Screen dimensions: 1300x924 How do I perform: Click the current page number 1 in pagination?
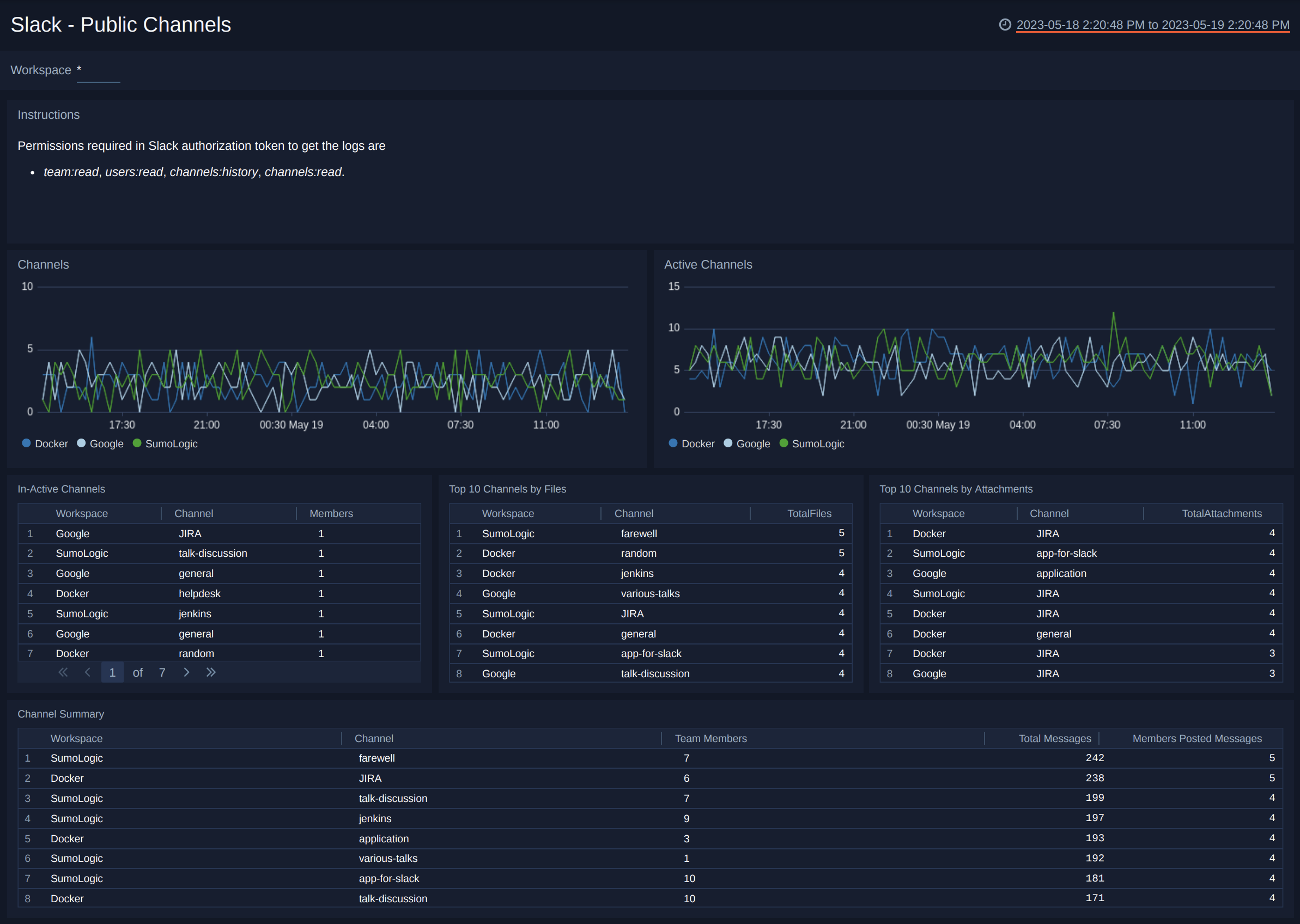point(112,672)
